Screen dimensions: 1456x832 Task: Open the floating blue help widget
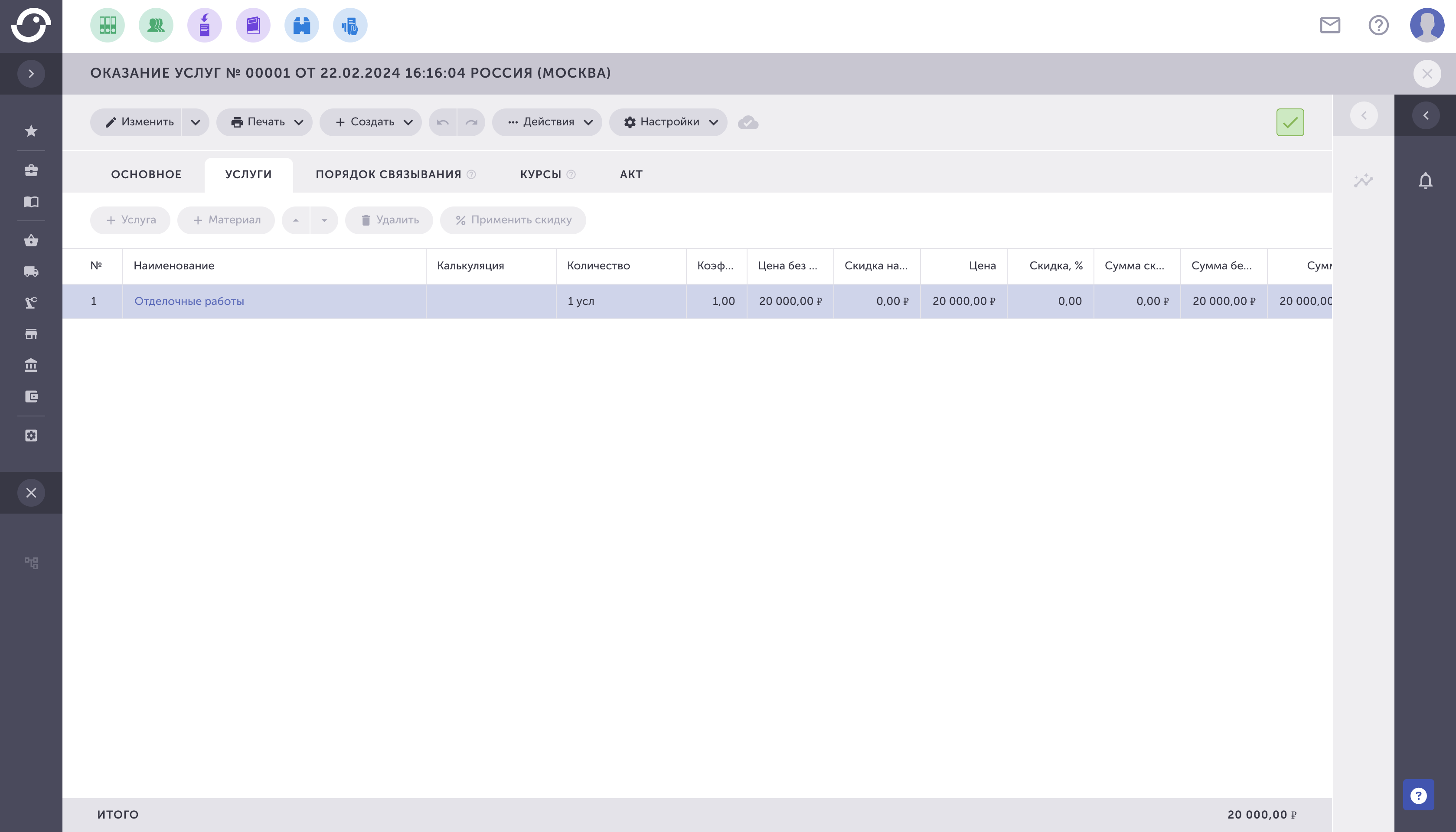coord(1418,796)
